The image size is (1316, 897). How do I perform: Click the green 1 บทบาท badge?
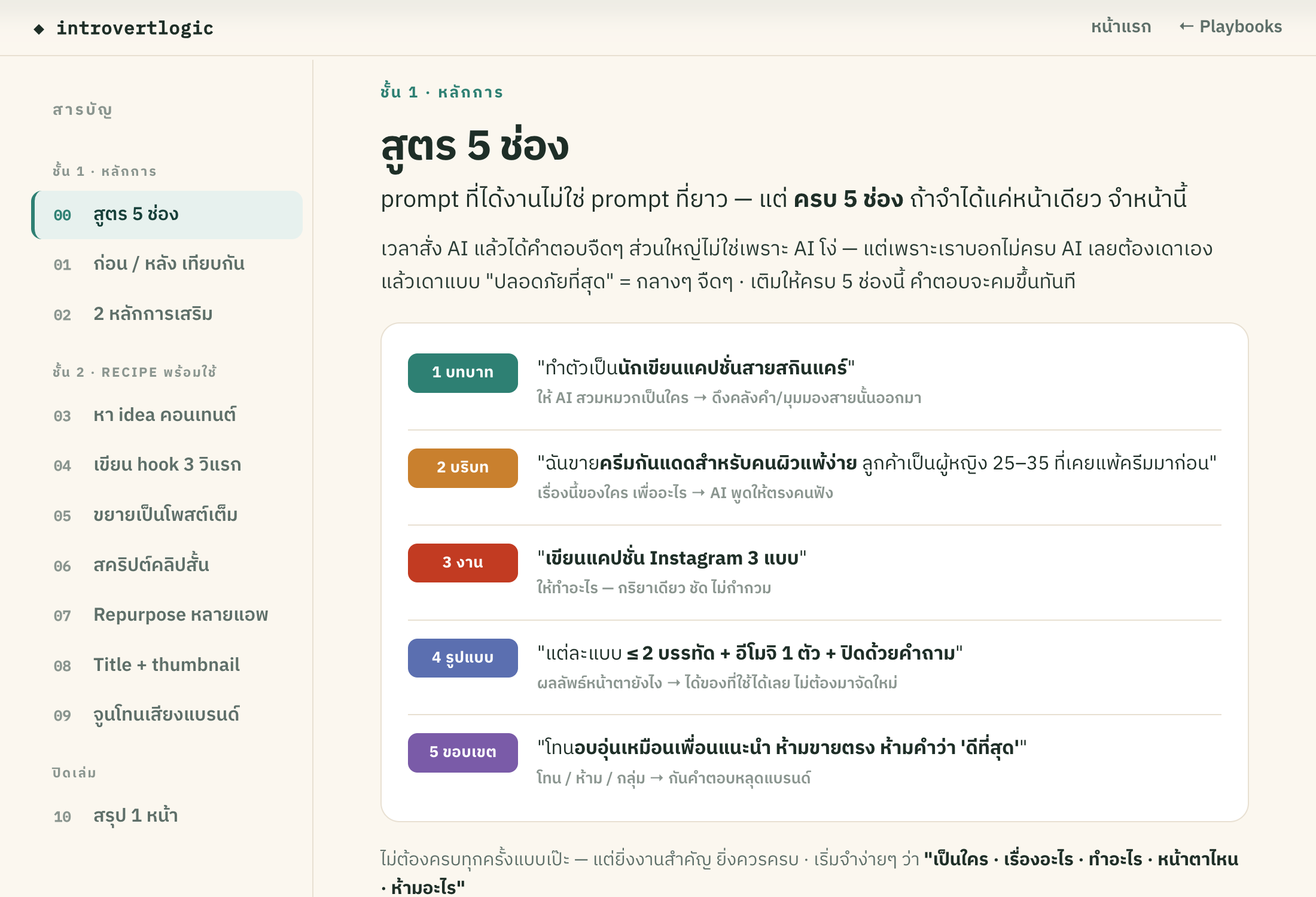point(463,373)
